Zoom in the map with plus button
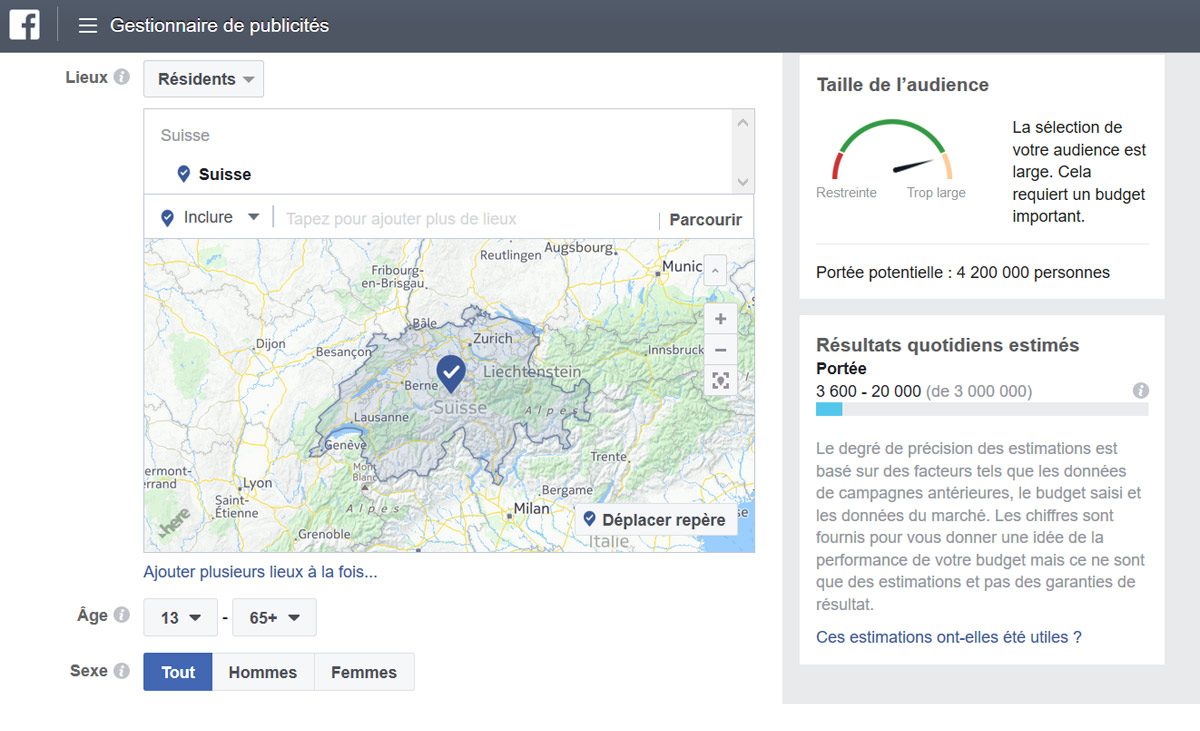1200x731 pixels. tap(720, 319)
